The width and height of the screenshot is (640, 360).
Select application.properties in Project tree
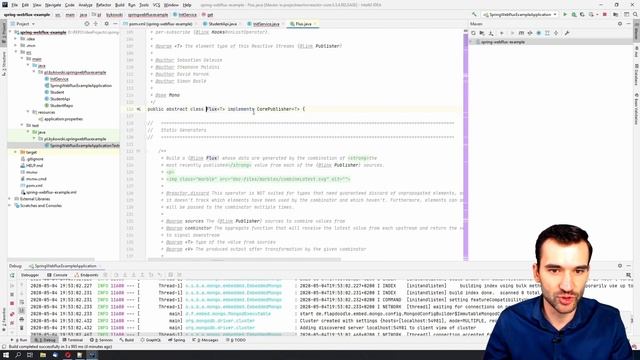pos(63,119)
